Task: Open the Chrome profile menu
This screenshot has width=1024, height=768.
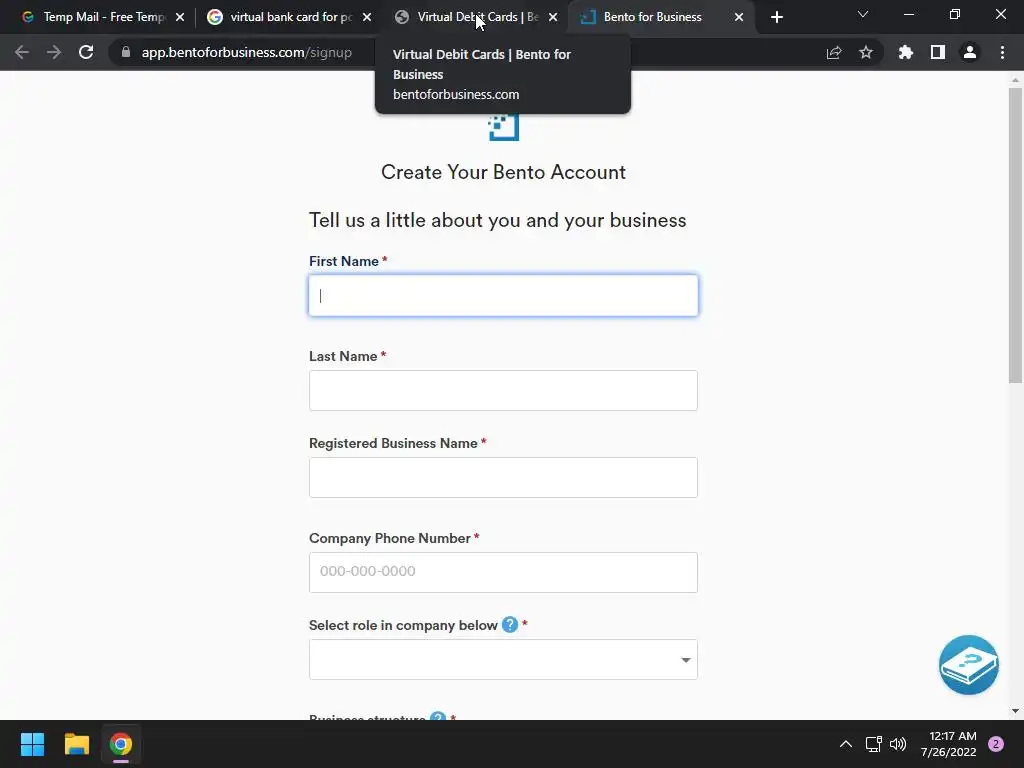Action: 970,52
